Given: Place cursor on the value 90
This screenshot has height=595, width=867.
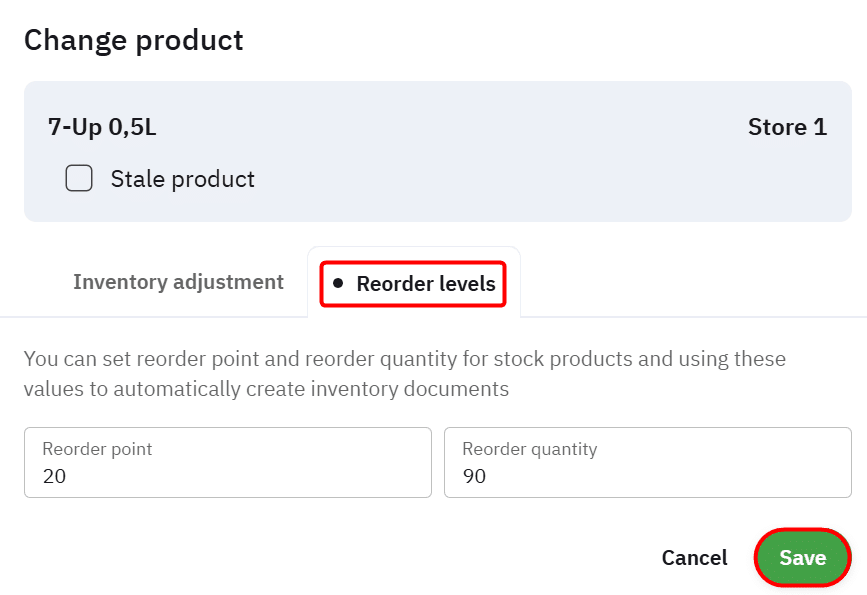Looking at the screenshot, I should point(475,476).
